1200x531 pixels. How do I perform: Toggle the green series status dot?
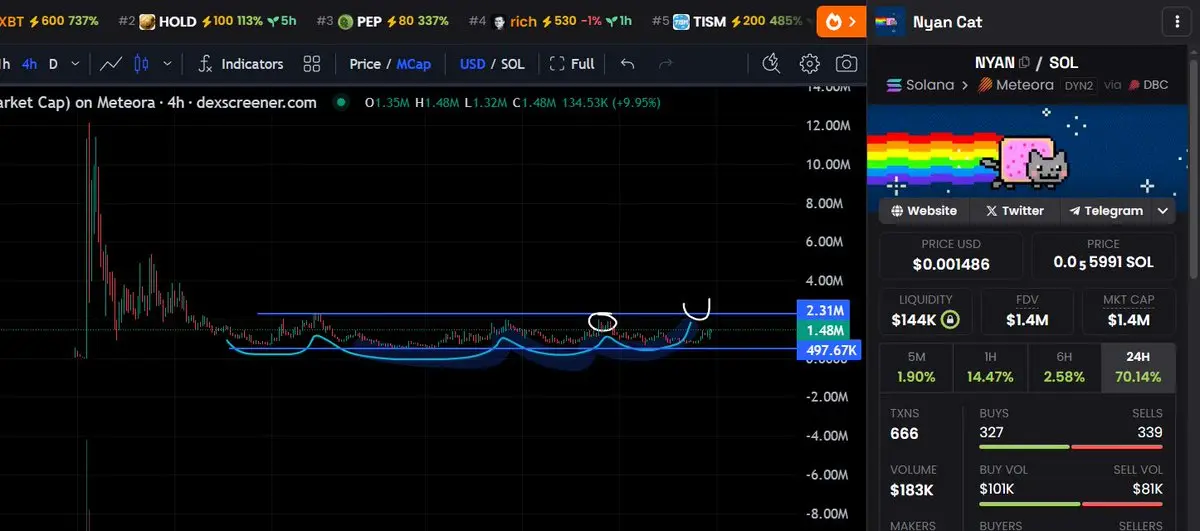point(342,102)
